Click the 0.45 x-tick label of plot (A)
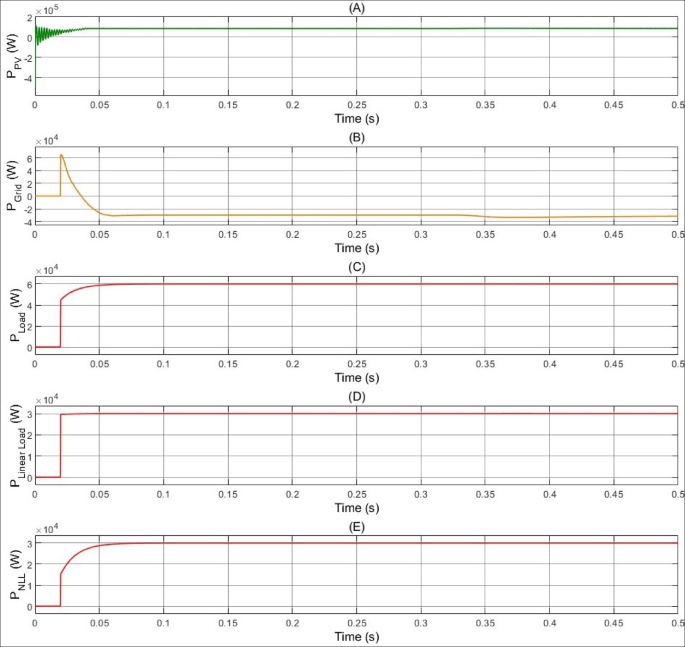 tap(613, 105)
